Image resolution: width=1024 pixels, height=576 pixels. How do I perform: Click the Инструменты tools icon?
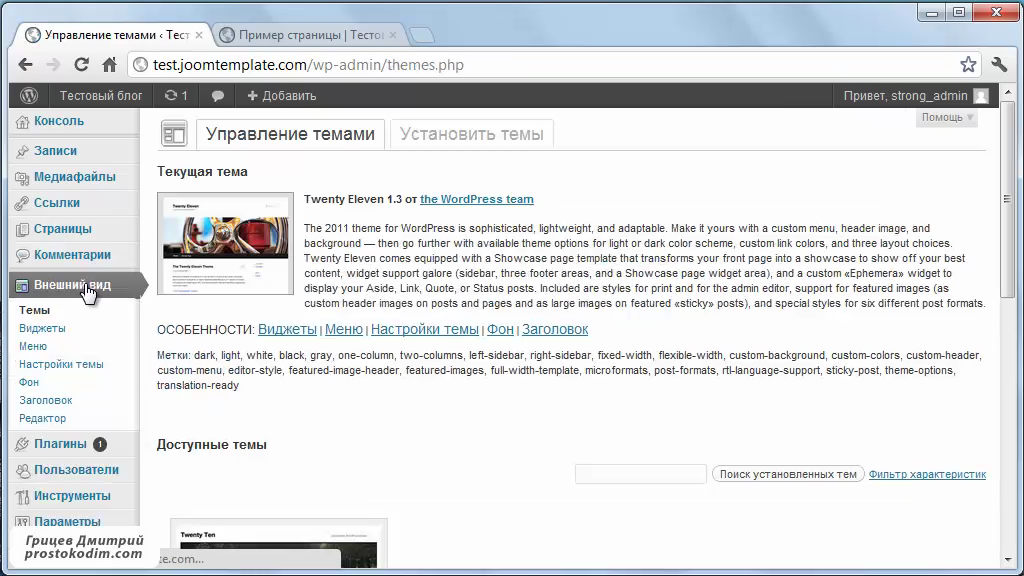tap(22, 496)
